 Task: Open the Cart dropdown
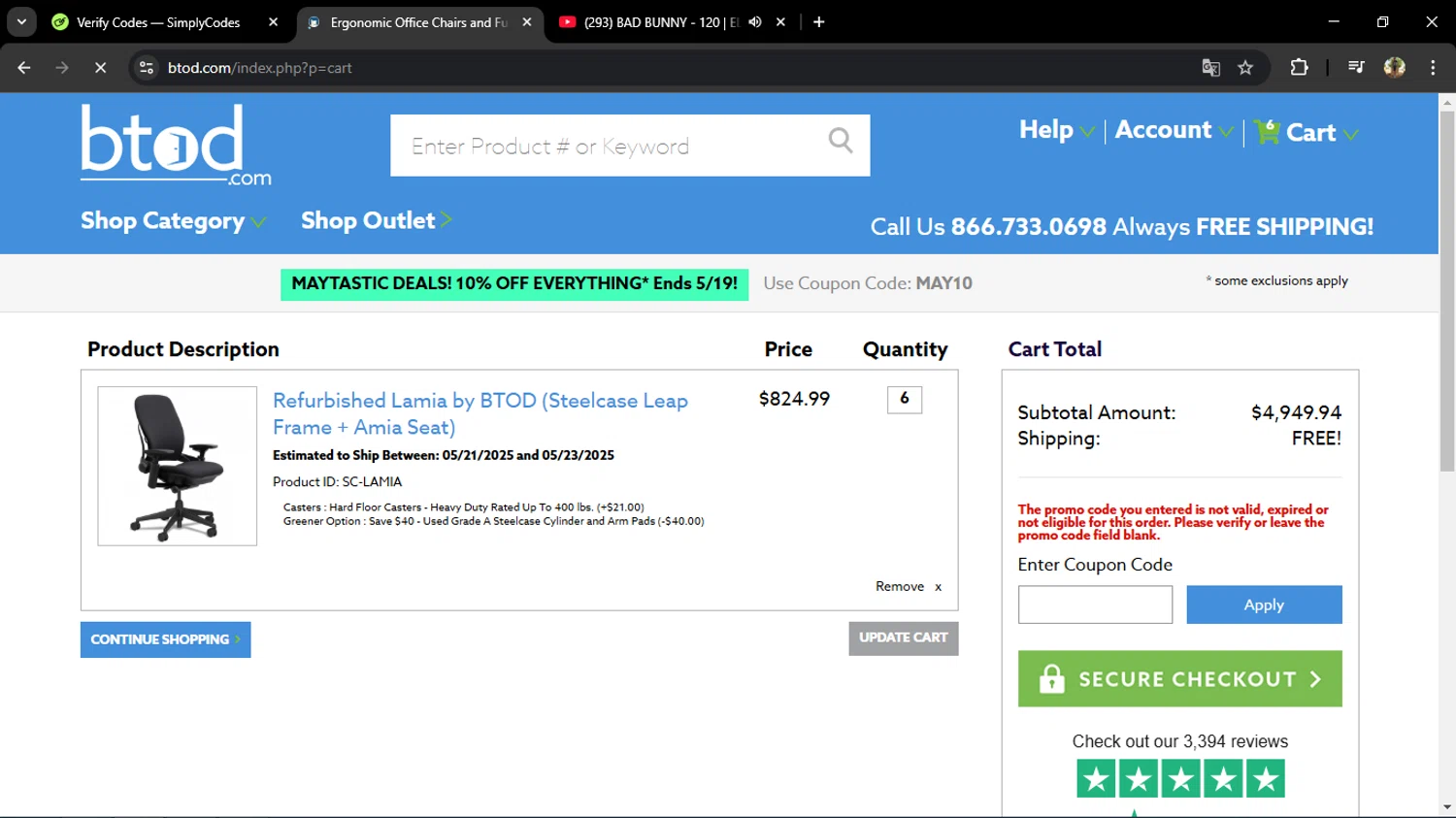coord(1321,133)
